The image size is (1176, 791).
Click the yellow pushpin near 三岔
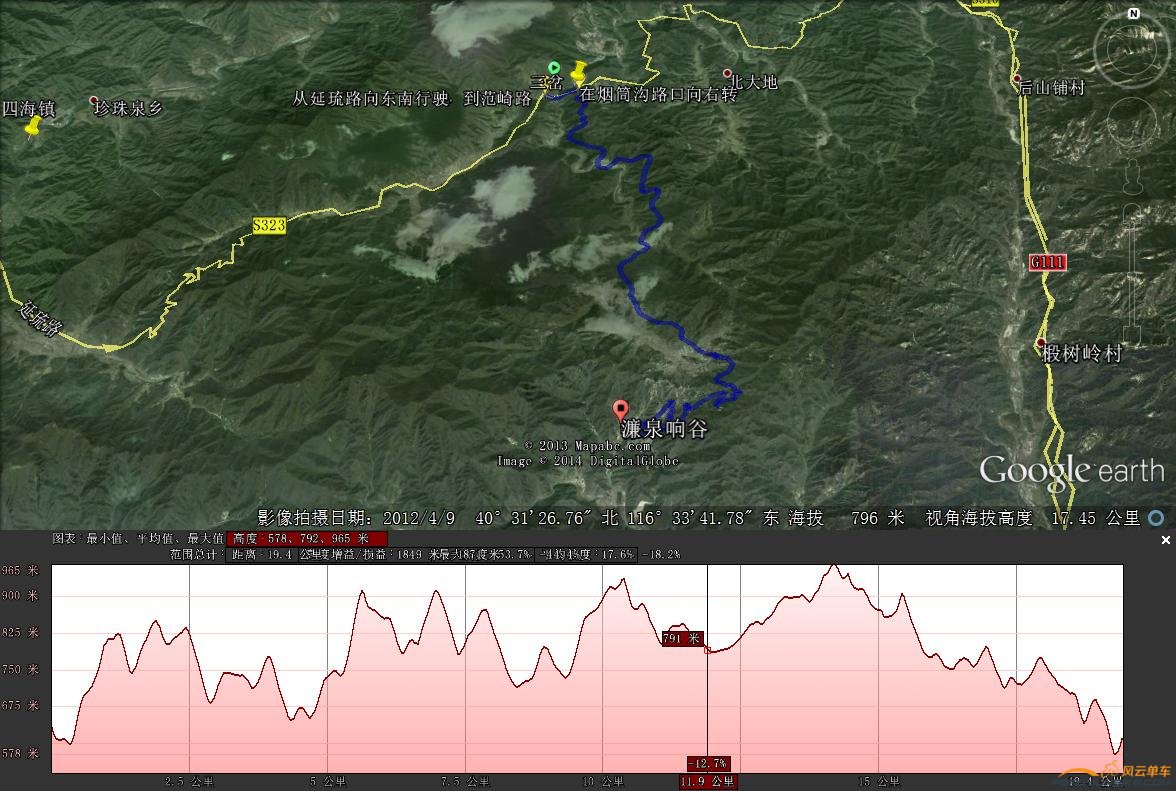click(577, 73)
